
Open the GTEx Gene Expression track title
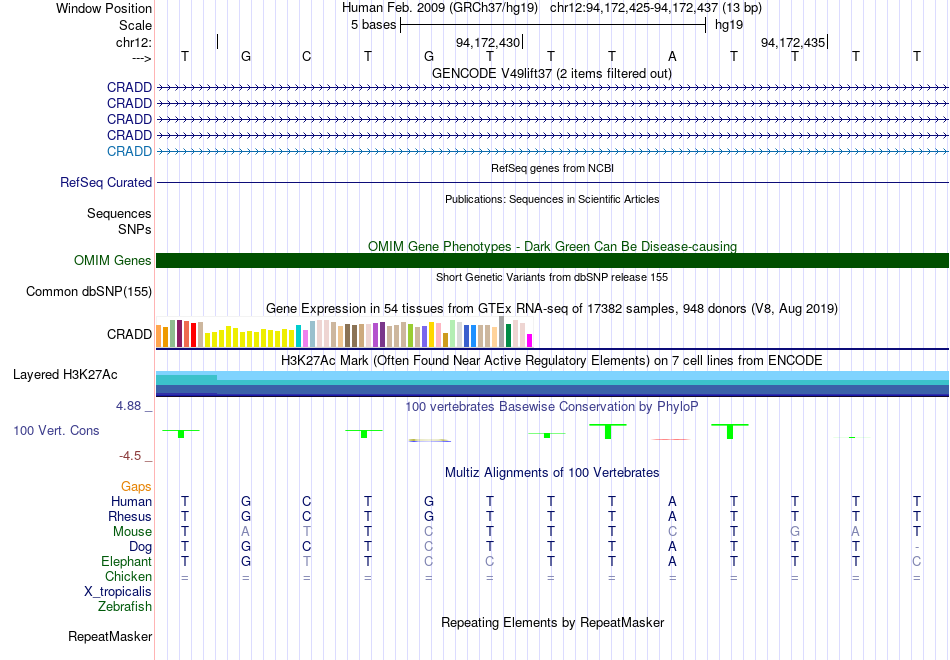[552, 308]
